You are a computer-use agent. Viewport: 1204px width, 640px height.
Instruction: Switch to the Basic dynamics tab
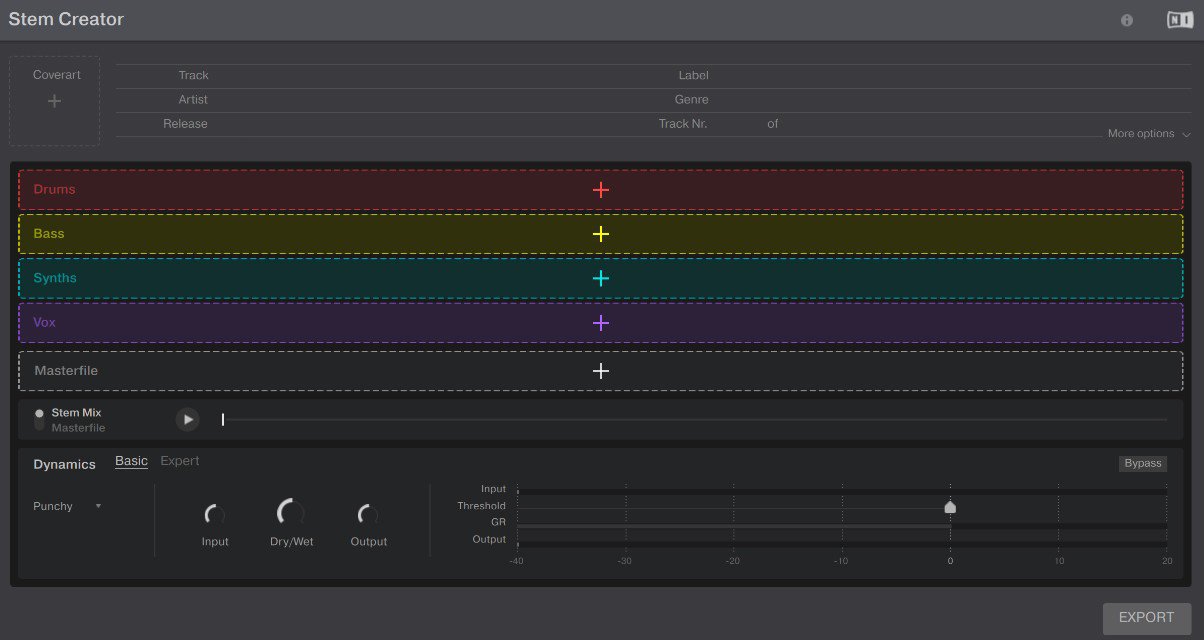coord(131,461)
